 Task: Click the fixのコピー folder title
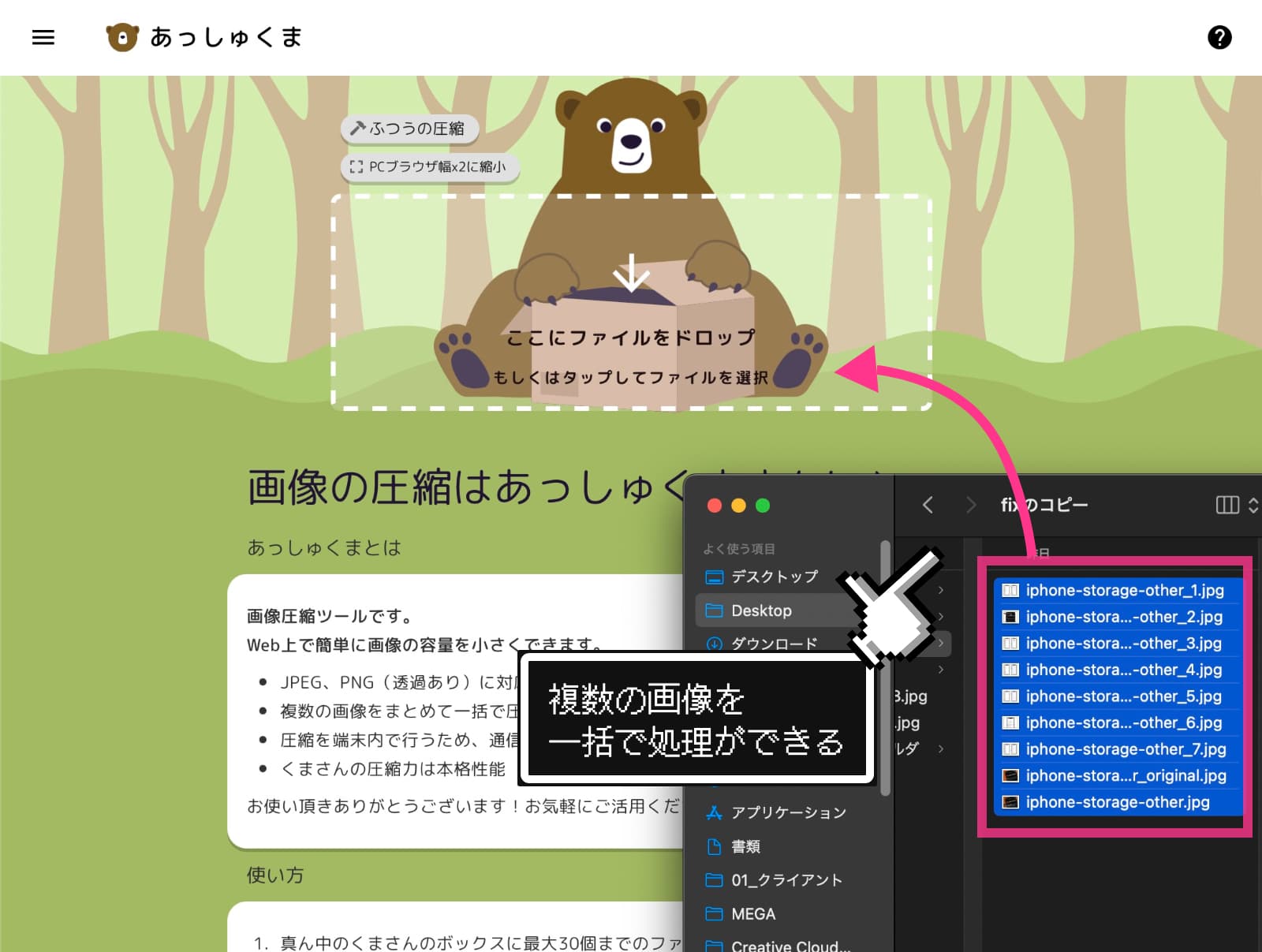(1044, 505)
